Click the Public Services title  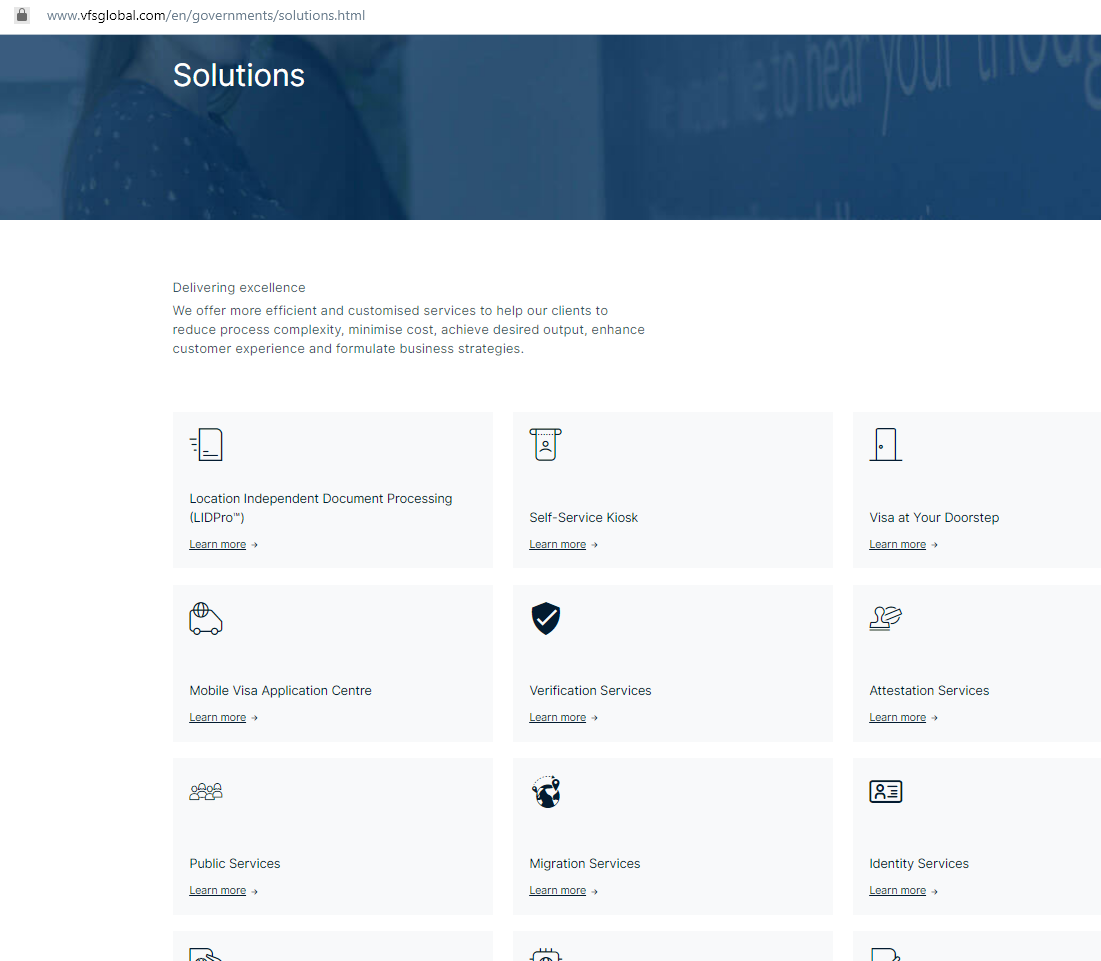point(235,864)
